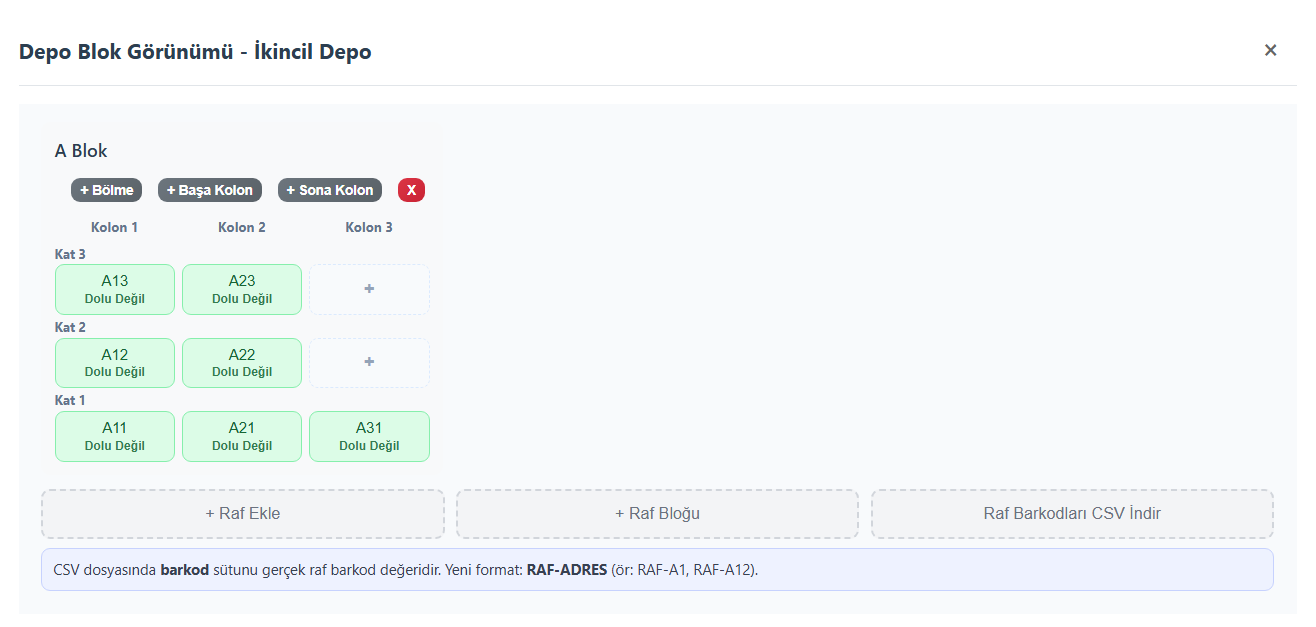Click the red X delete block button
Viewport: 1316px width, 627px height.
[411, 190]
